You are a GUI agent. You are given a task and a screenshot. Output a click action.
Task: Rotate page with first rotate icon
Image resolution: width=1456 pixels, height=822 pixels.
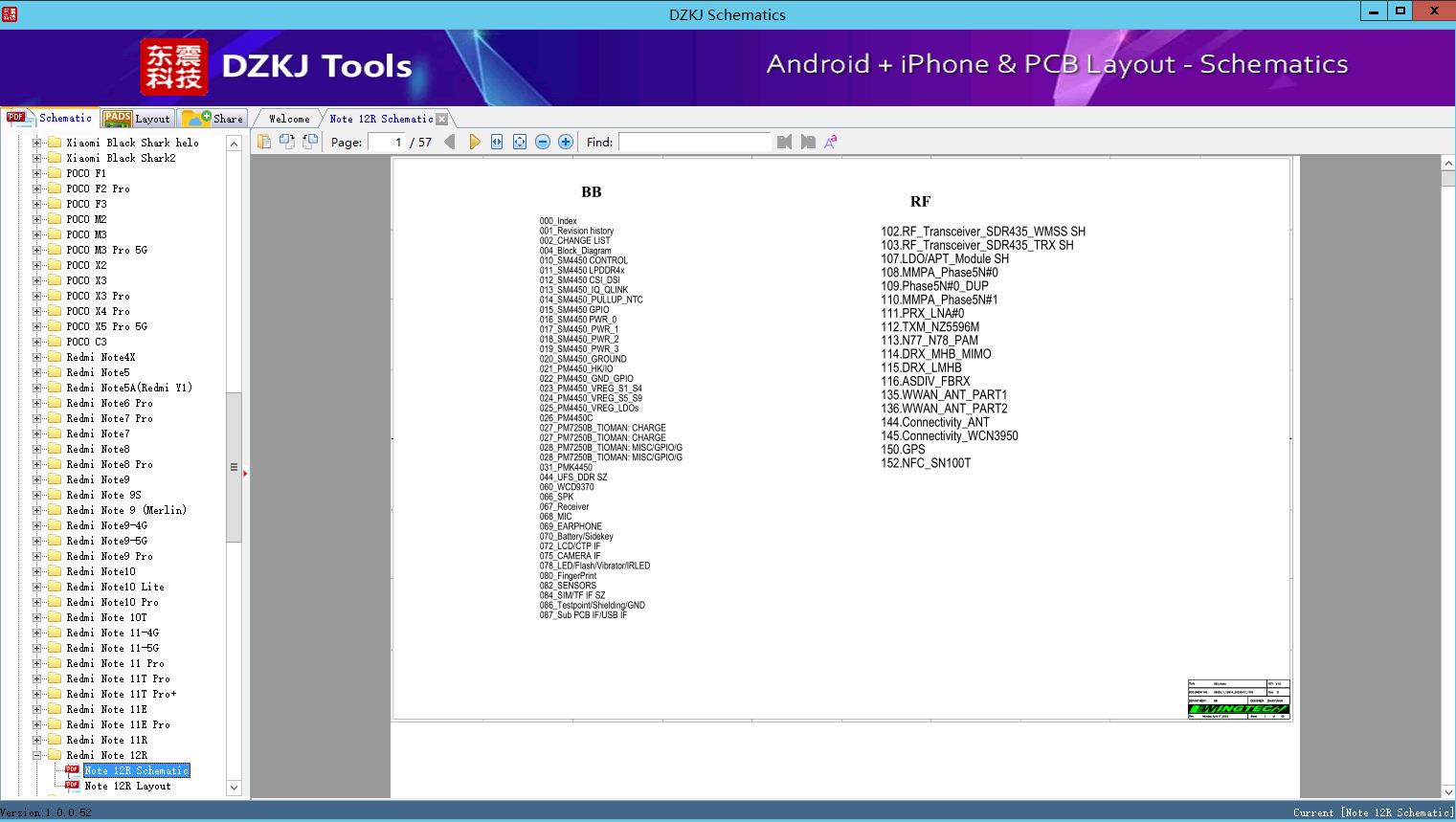(287, 142)
